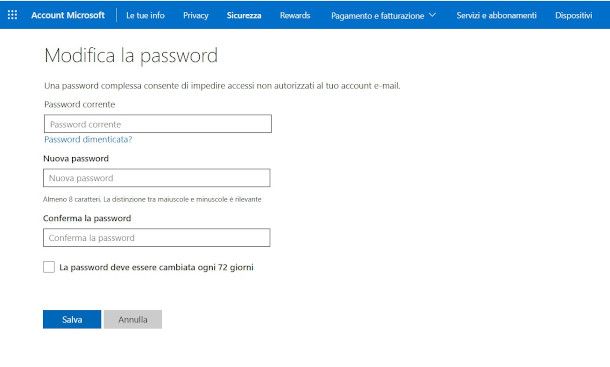Click the Nuova password label
The width and height of the screenshot is (610, 367).
pyautogui.click(x=76, y=158)
